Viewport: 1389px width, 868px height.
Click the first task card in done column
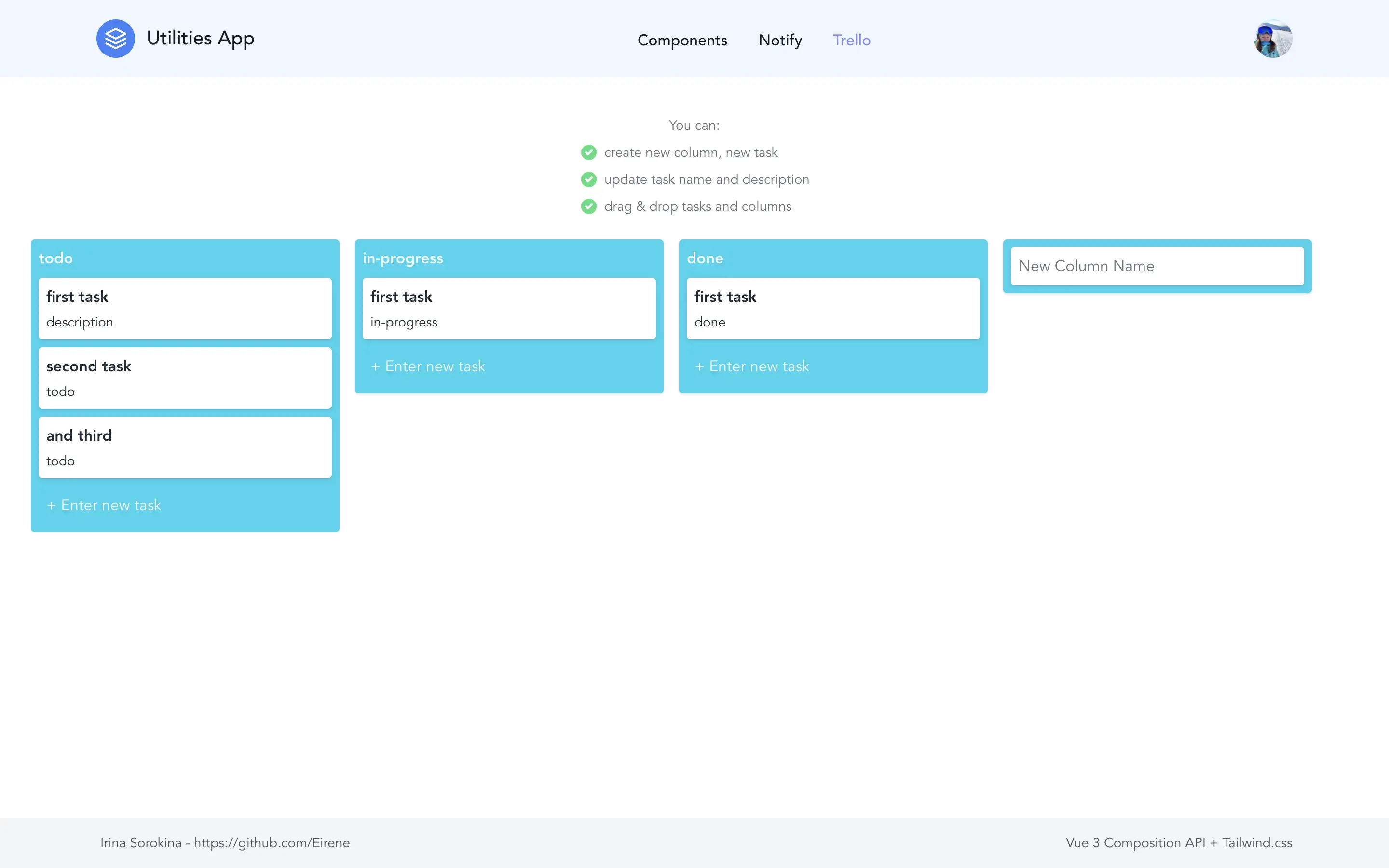pos(833,308)
